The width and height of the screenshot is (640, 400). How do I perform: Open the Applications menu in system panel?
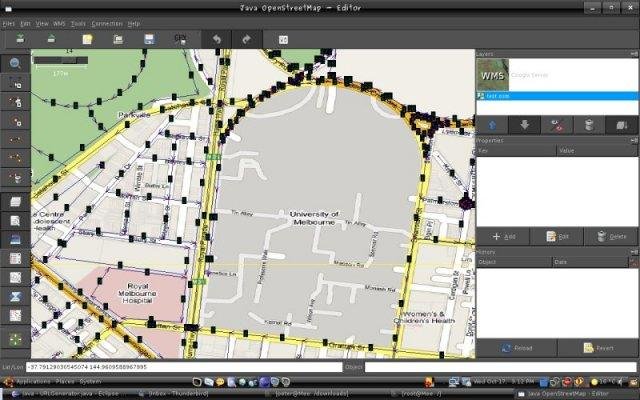pos(33,382)
